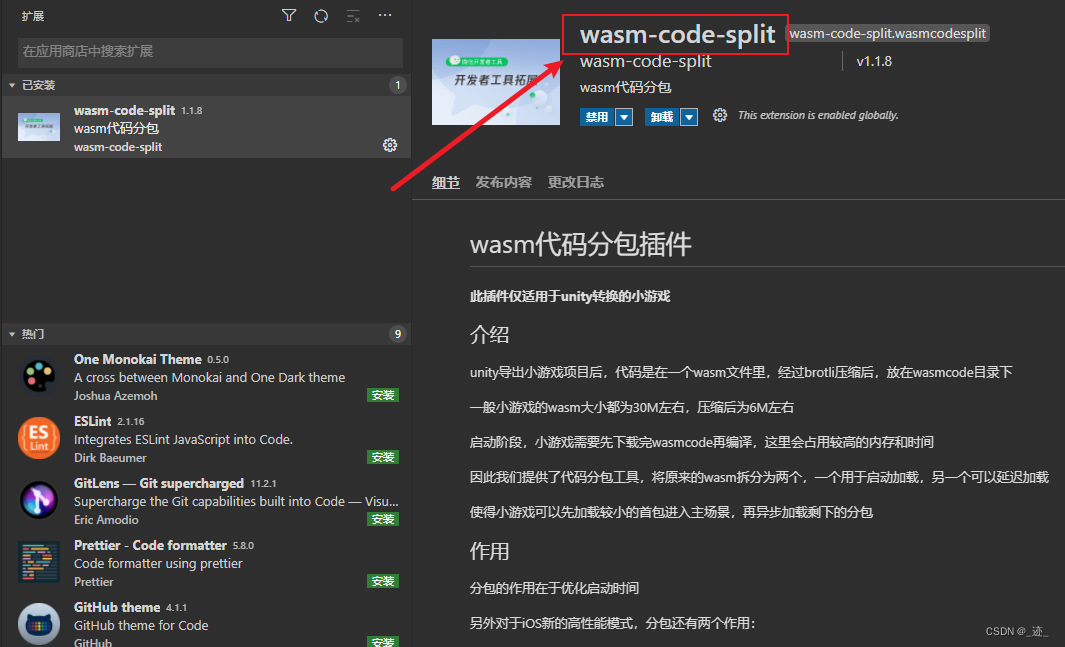Click the 卸载 uninstall button

pos(662,117)
